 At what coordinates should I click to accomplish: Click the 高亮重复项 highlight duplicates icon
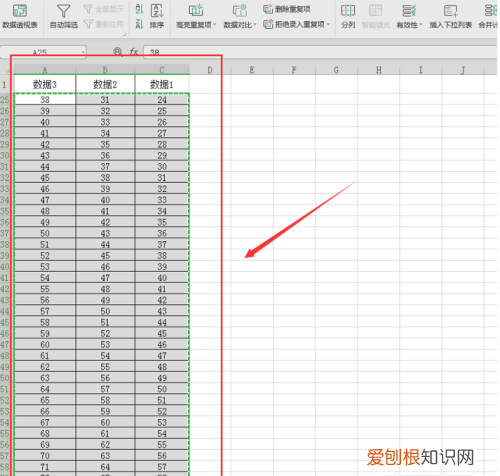click(x=196, y=11)
